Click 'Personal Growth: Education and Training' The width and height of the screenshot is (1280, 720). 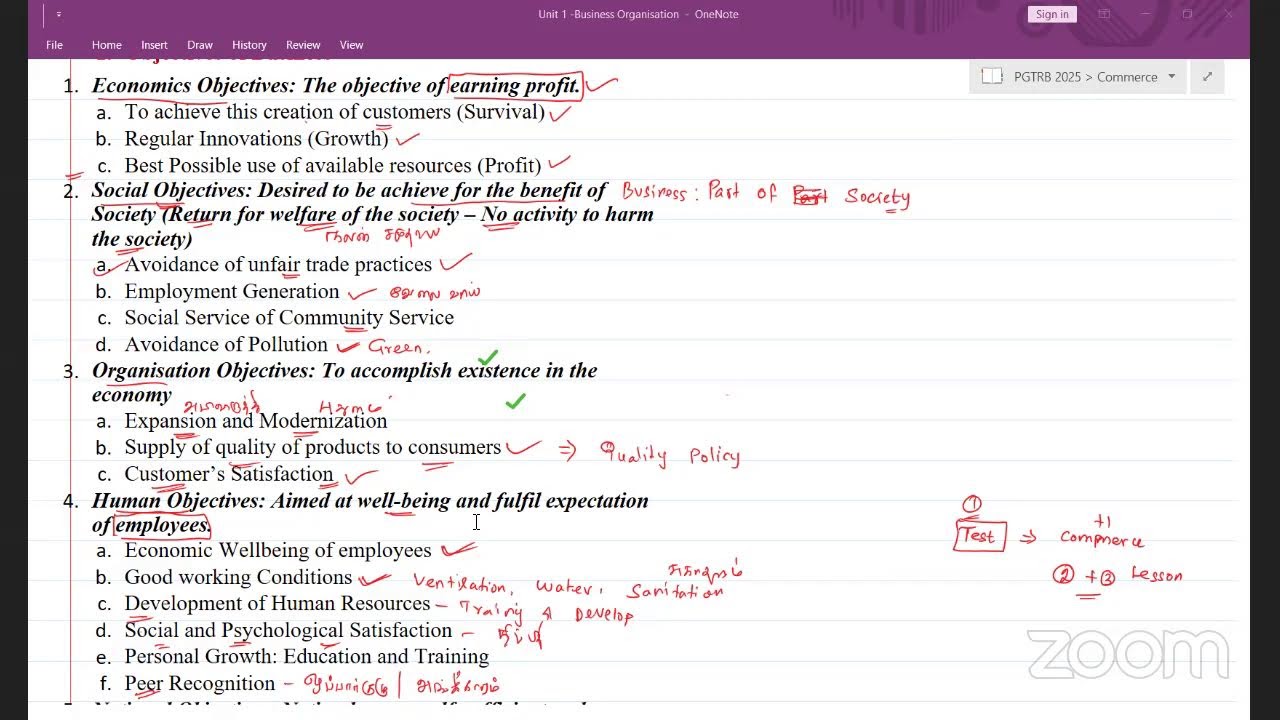click(x=306, y=657)
